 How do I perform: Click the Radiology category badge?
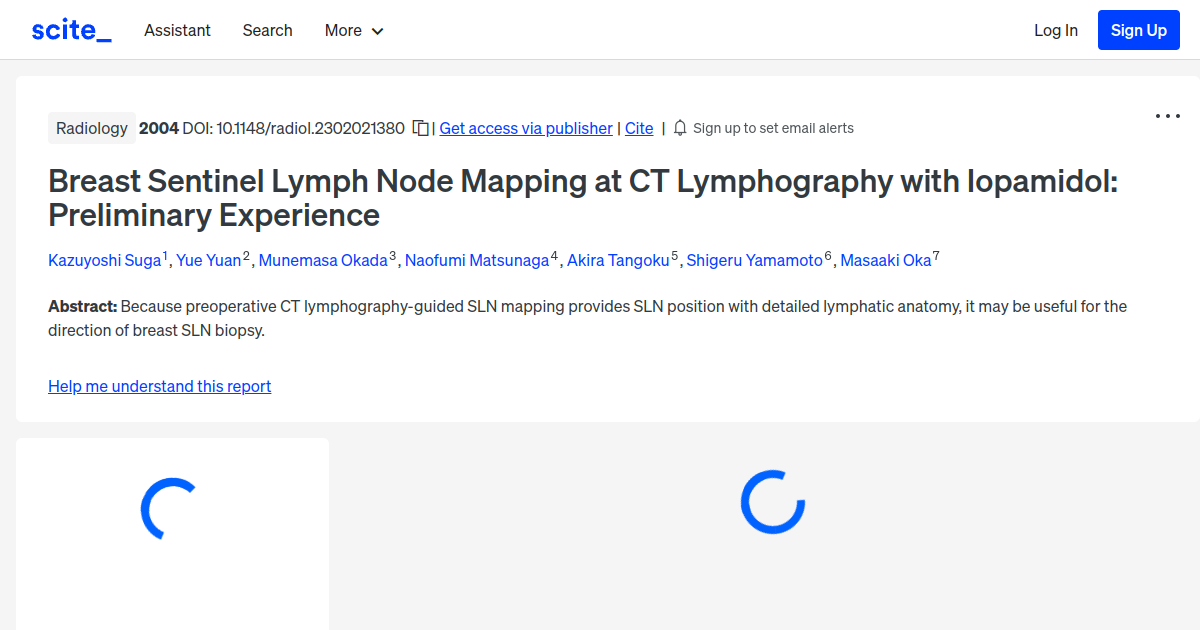coord(91,128)
